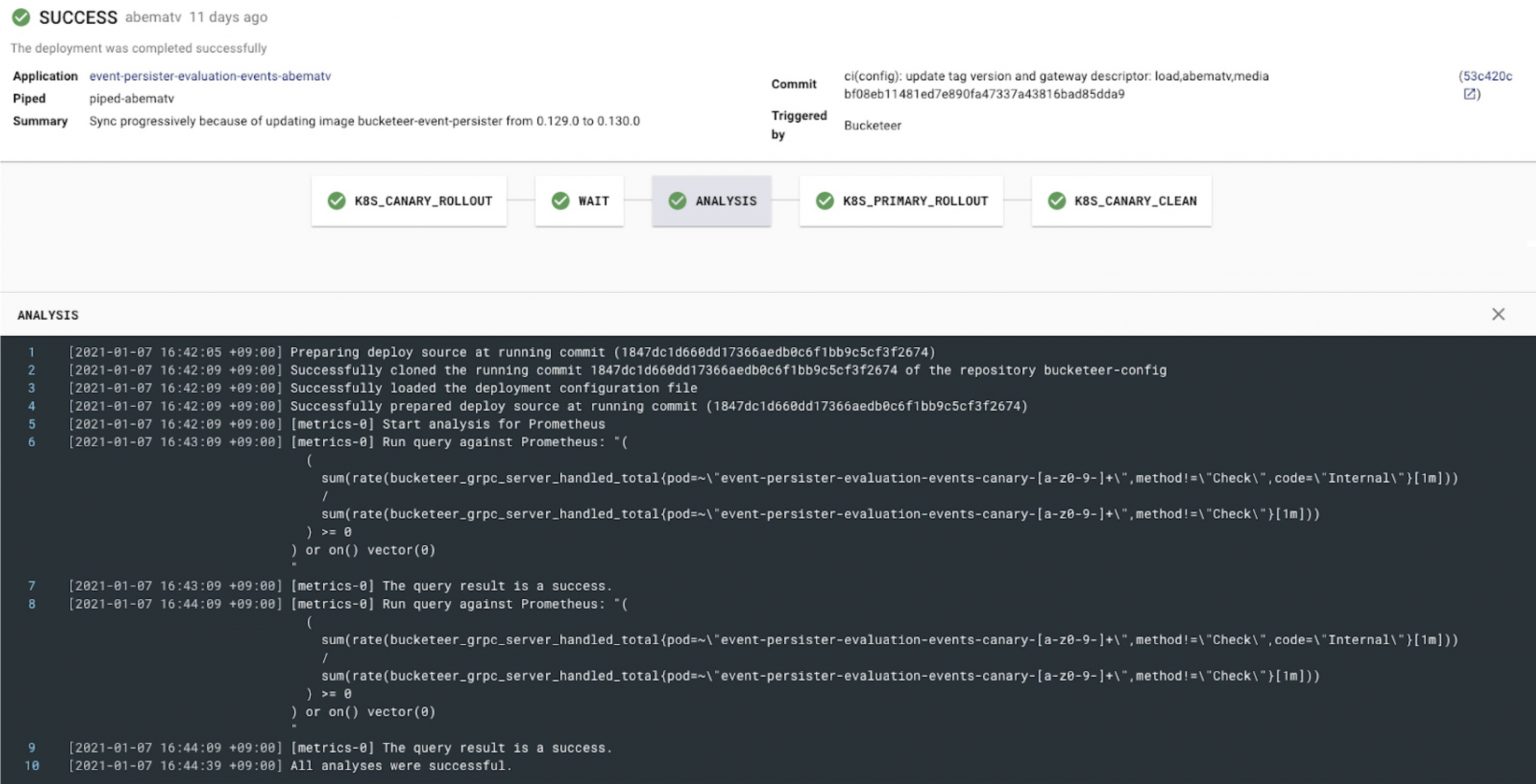The width and height of the screenshot is (1536, 784).
Task: Open the event-persister-evaluation-events-abematv application link
Action: 210,76
